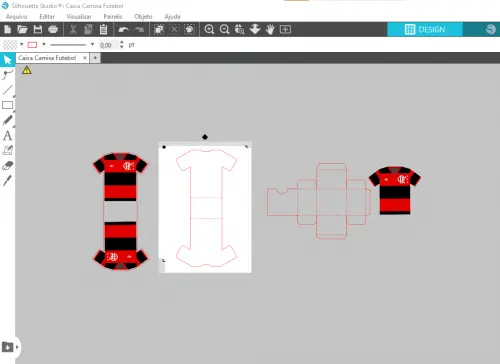This screenshot has height=364, width=500.
Task: Click the rotation handle above the page
Action: coord(205,137)
